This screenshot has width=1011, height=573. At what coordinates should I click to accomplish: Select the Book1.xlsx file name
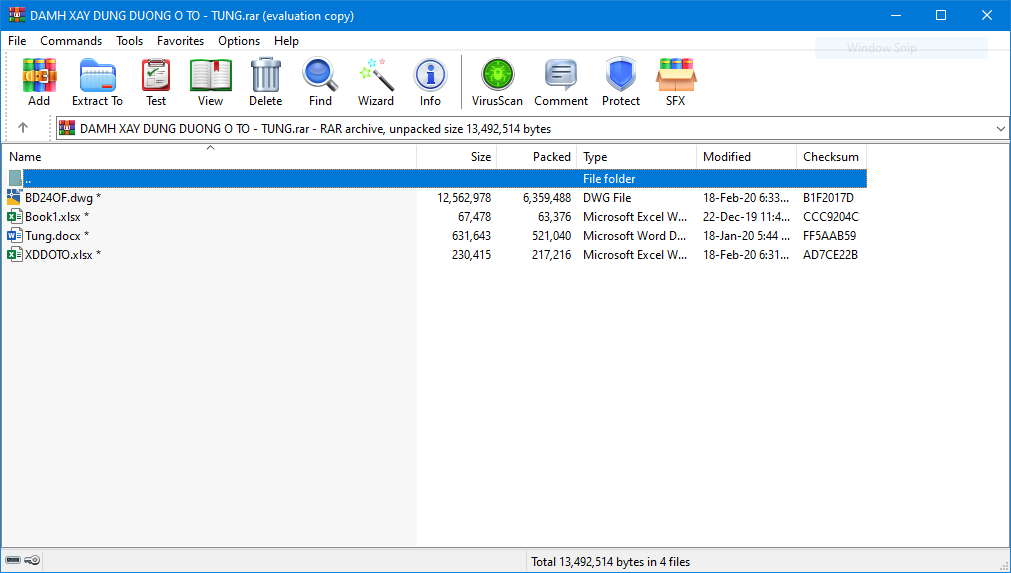pyautogui.click(x=57, y=217)
